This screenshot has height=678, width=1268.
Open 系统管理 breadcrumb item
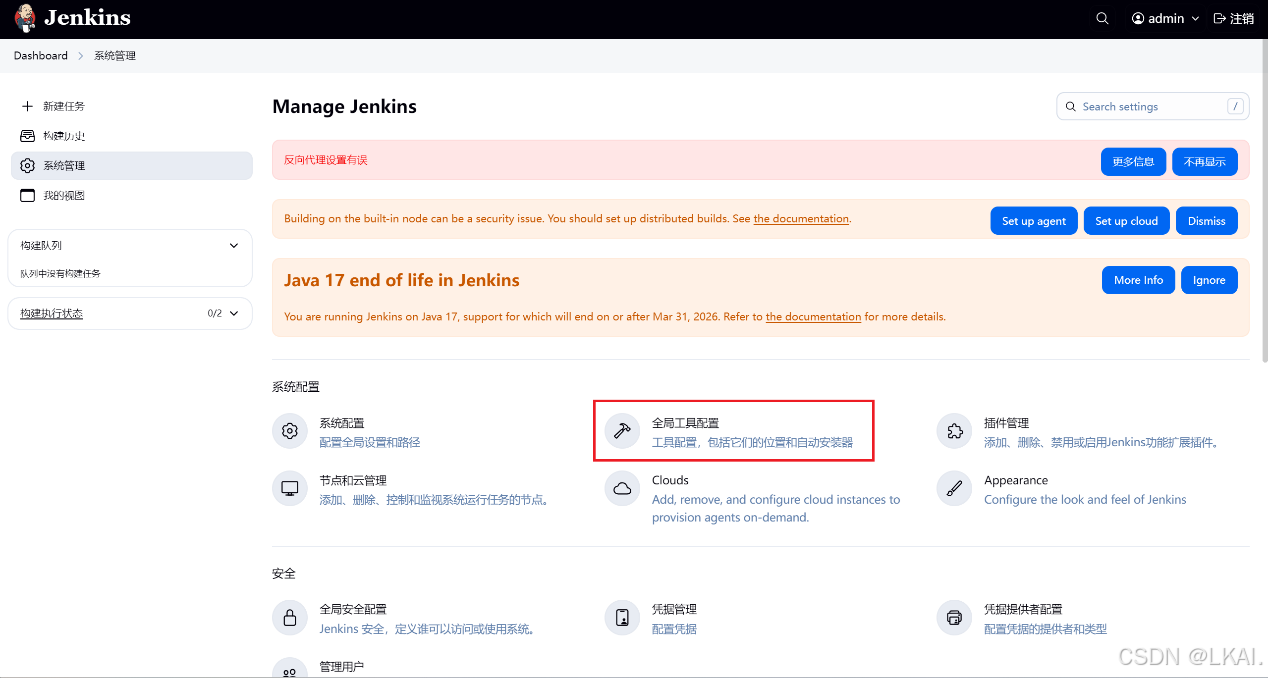tap(115, 56)
